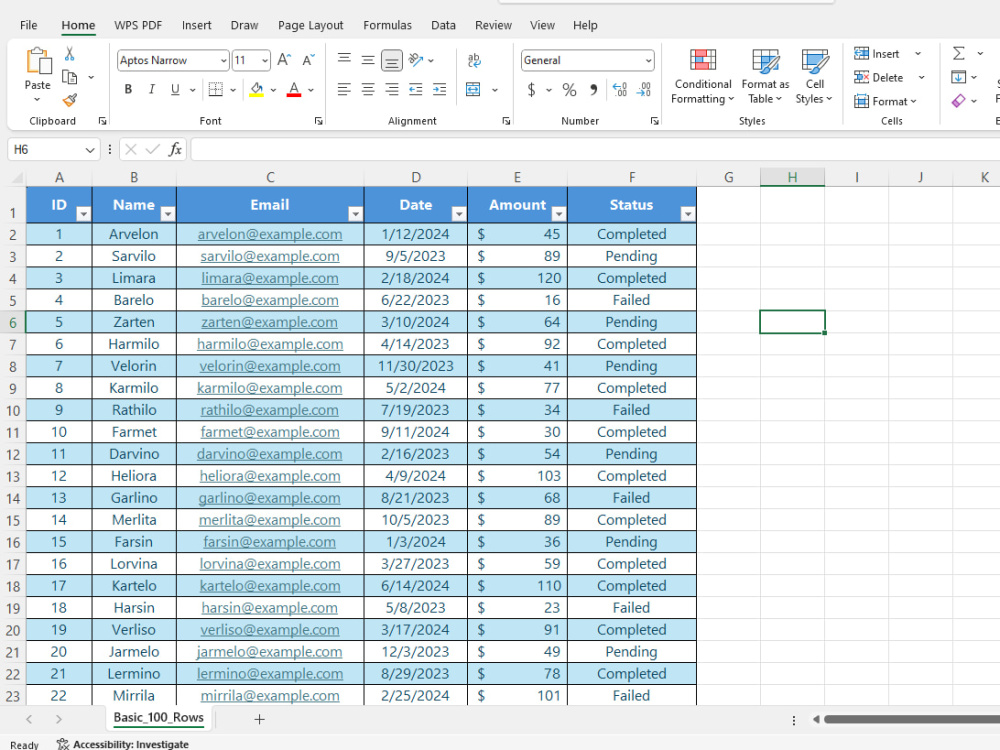Middle-align the cell contents
The height and width of the screenshot is (750, 1000).
click(368, 59)
